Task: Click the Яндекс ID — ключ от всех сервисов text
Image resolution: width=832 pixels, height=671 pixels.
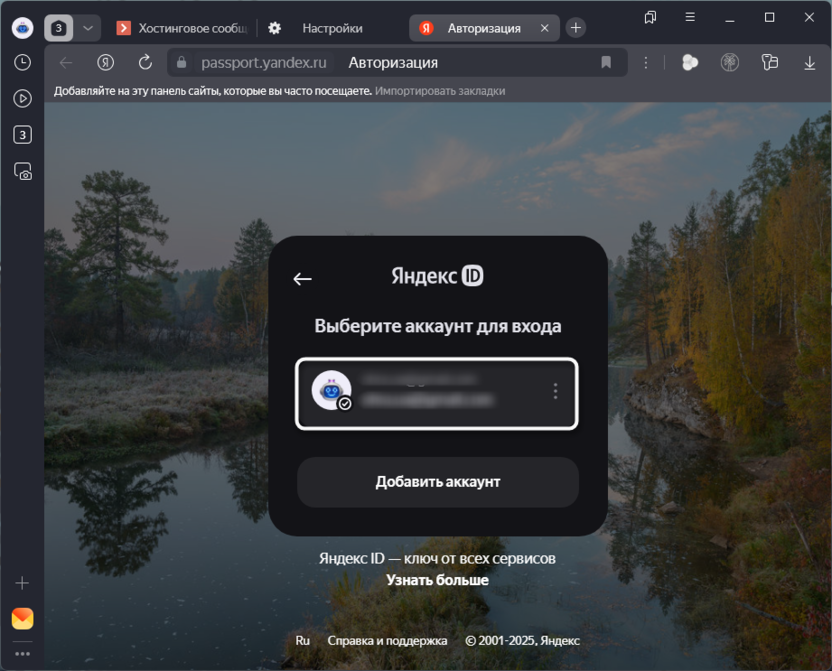Action: (x=437, y=559)
